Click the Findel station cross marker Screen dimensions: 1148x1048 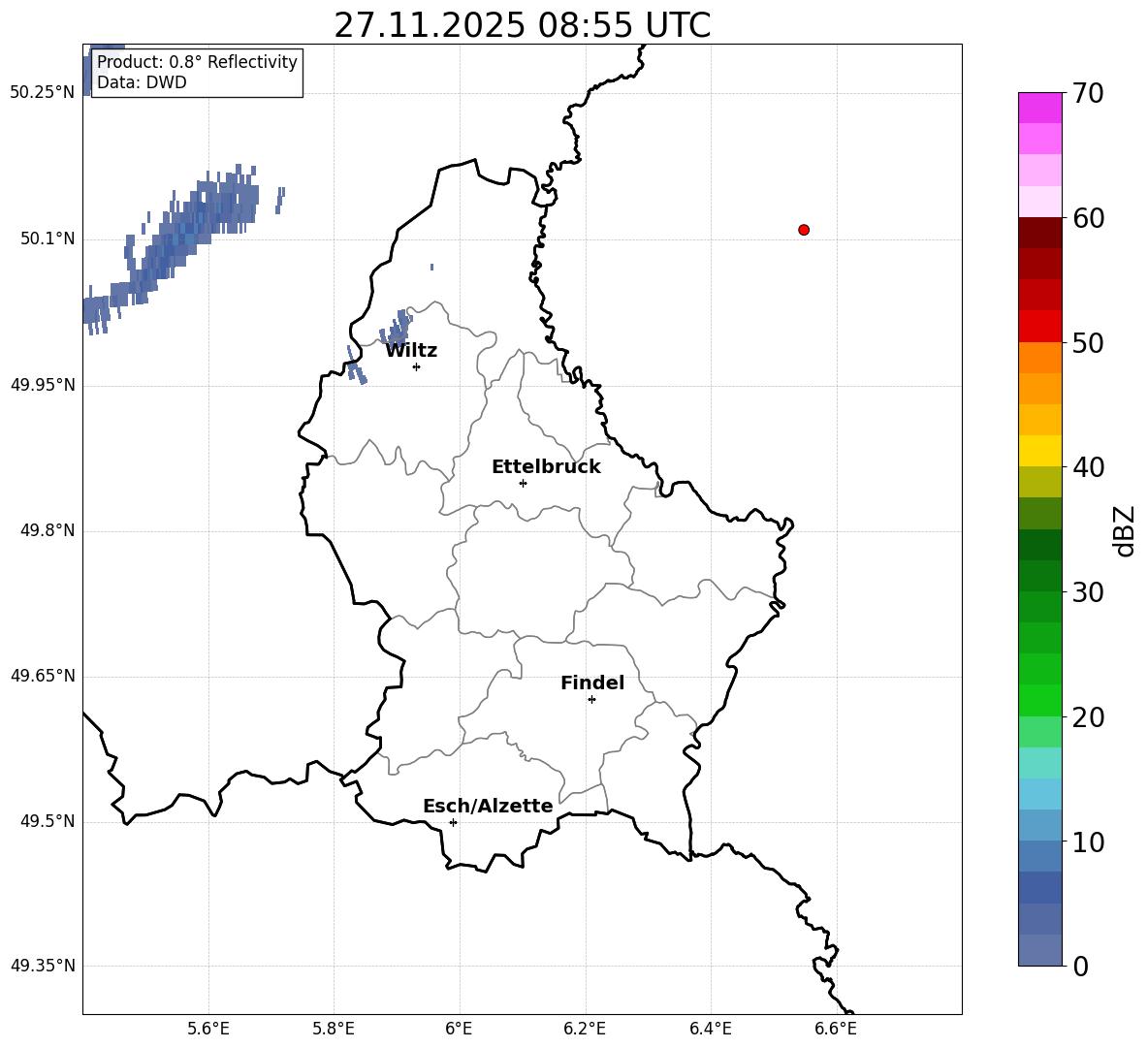tap(591, 700)
